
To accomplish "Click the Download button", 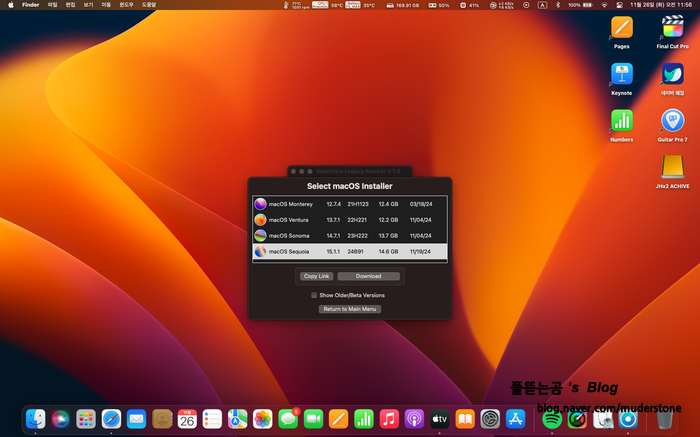I will coord(368,276).
